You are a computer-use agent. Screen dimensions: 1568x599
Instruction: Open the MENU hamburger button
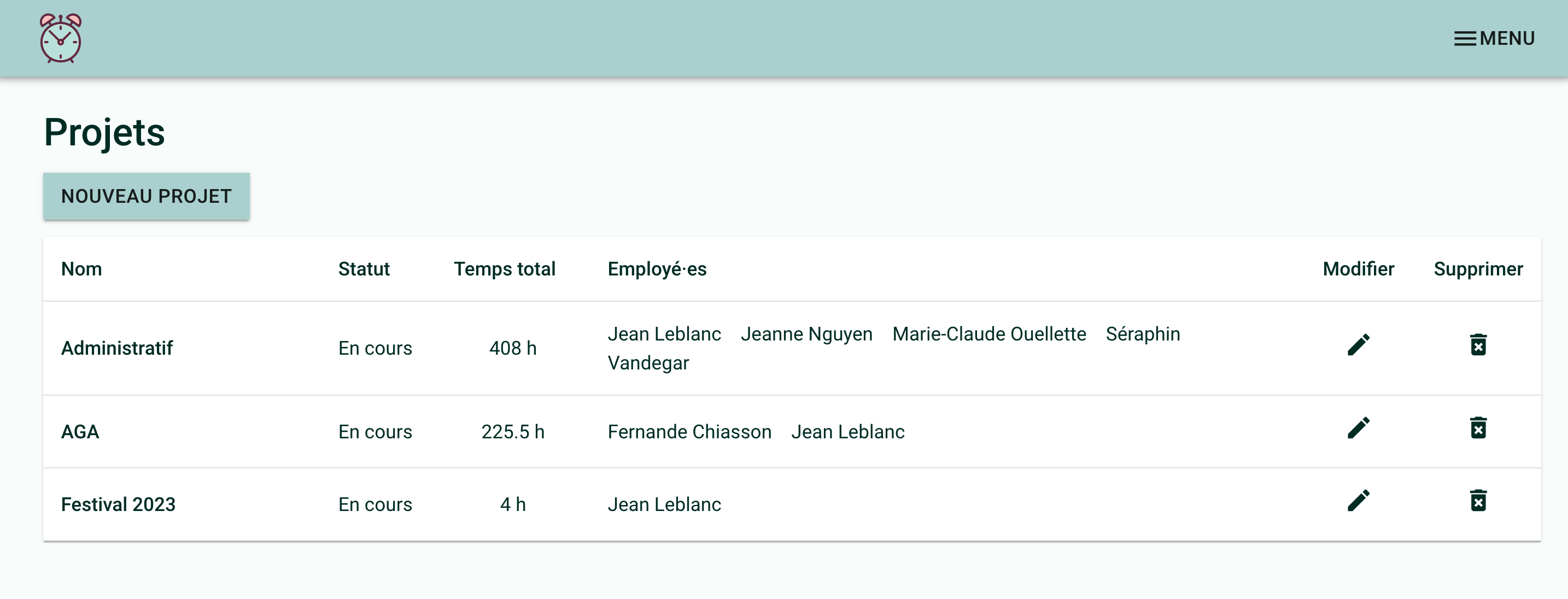pos(1494,38)
